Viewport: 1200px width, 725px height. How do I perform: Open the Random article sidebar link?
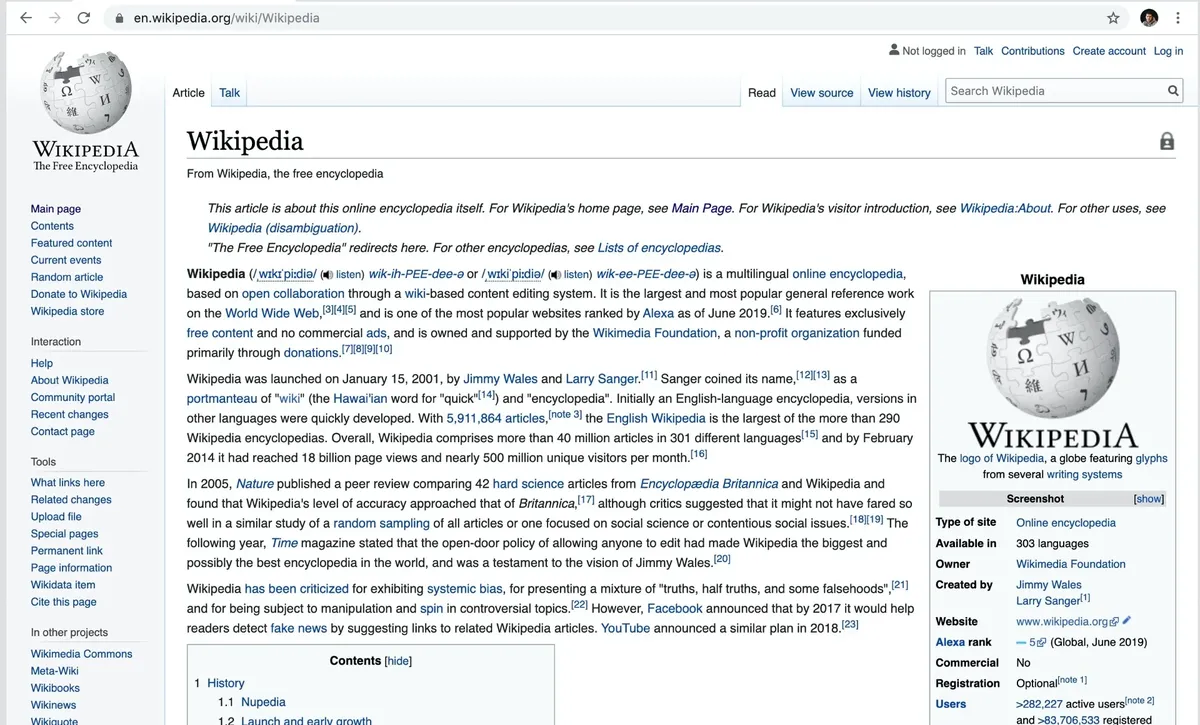coord(67,277)
